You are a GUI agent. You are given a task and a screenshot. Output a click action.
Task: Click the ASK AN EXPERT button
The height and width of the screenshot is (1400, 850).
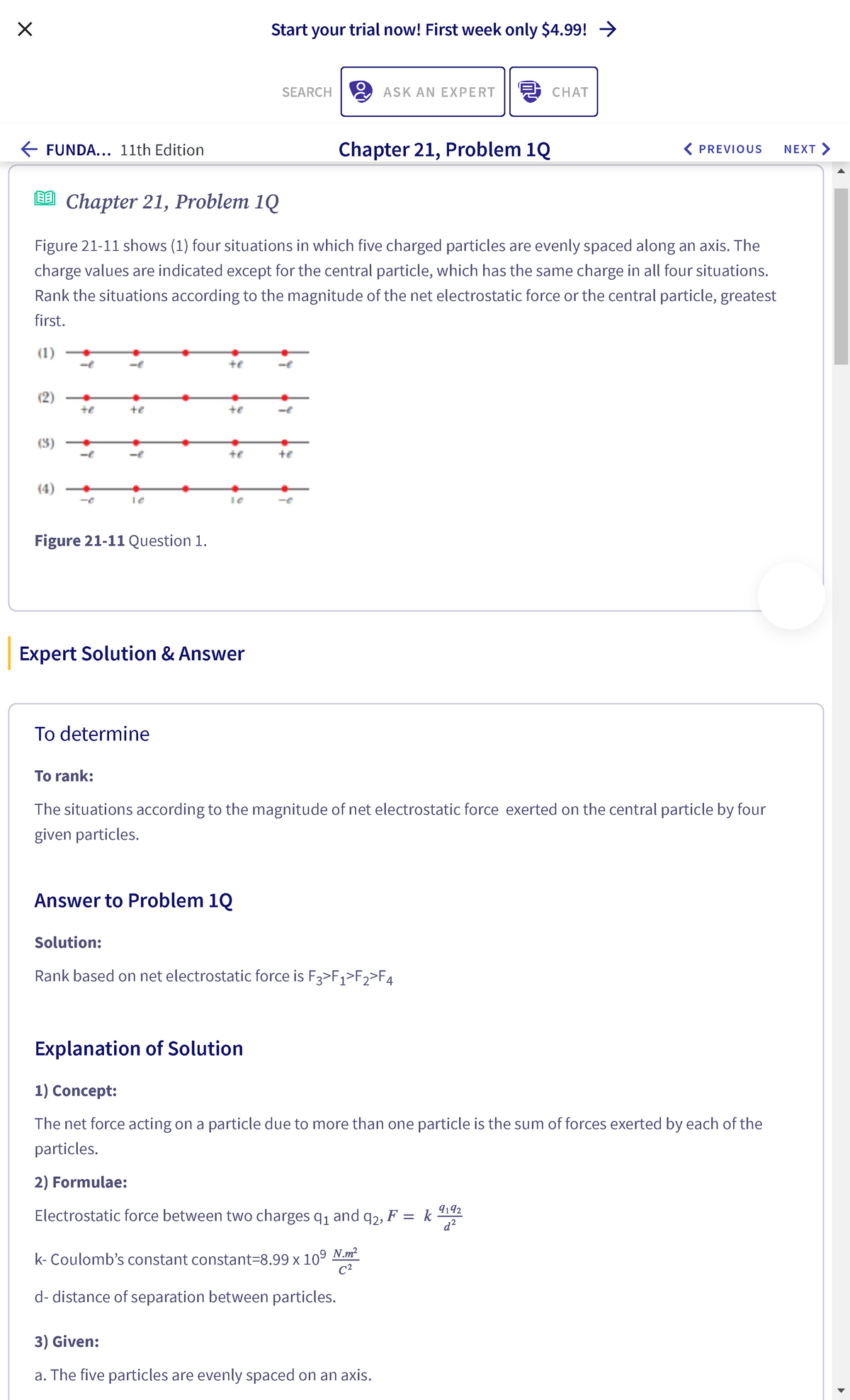(423, 91)
